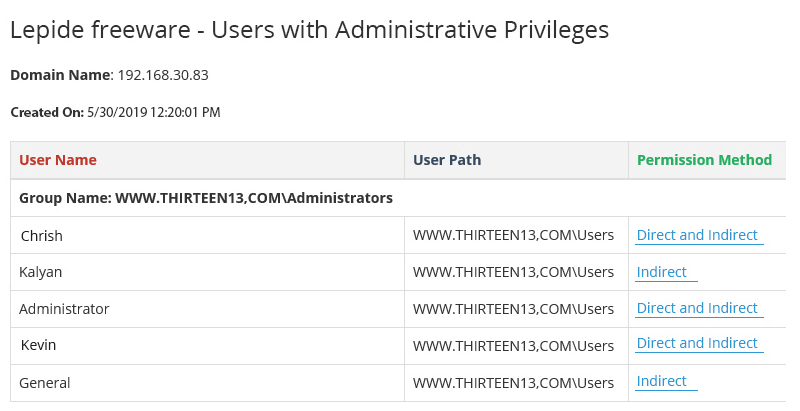Screen dimensions: 800x411
Task: Open Administrator's Direct and Indirect link
Action: [697, 308]
